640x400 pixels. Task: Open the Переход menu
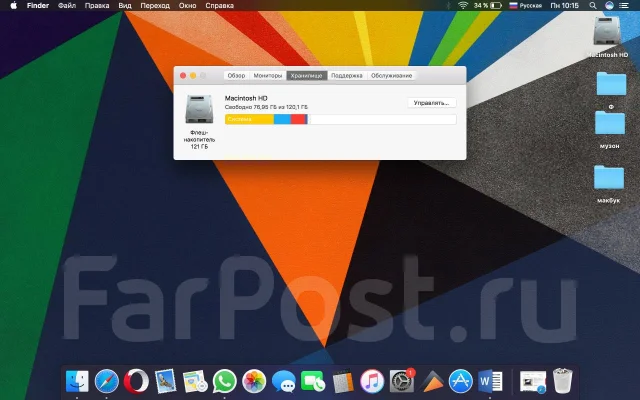155,6
